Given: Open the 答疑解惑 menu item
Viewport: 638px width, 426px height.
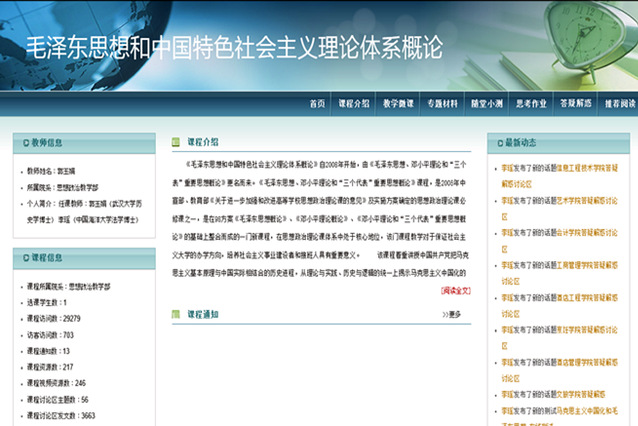Looking at the screenshot, I should point(575,104).
